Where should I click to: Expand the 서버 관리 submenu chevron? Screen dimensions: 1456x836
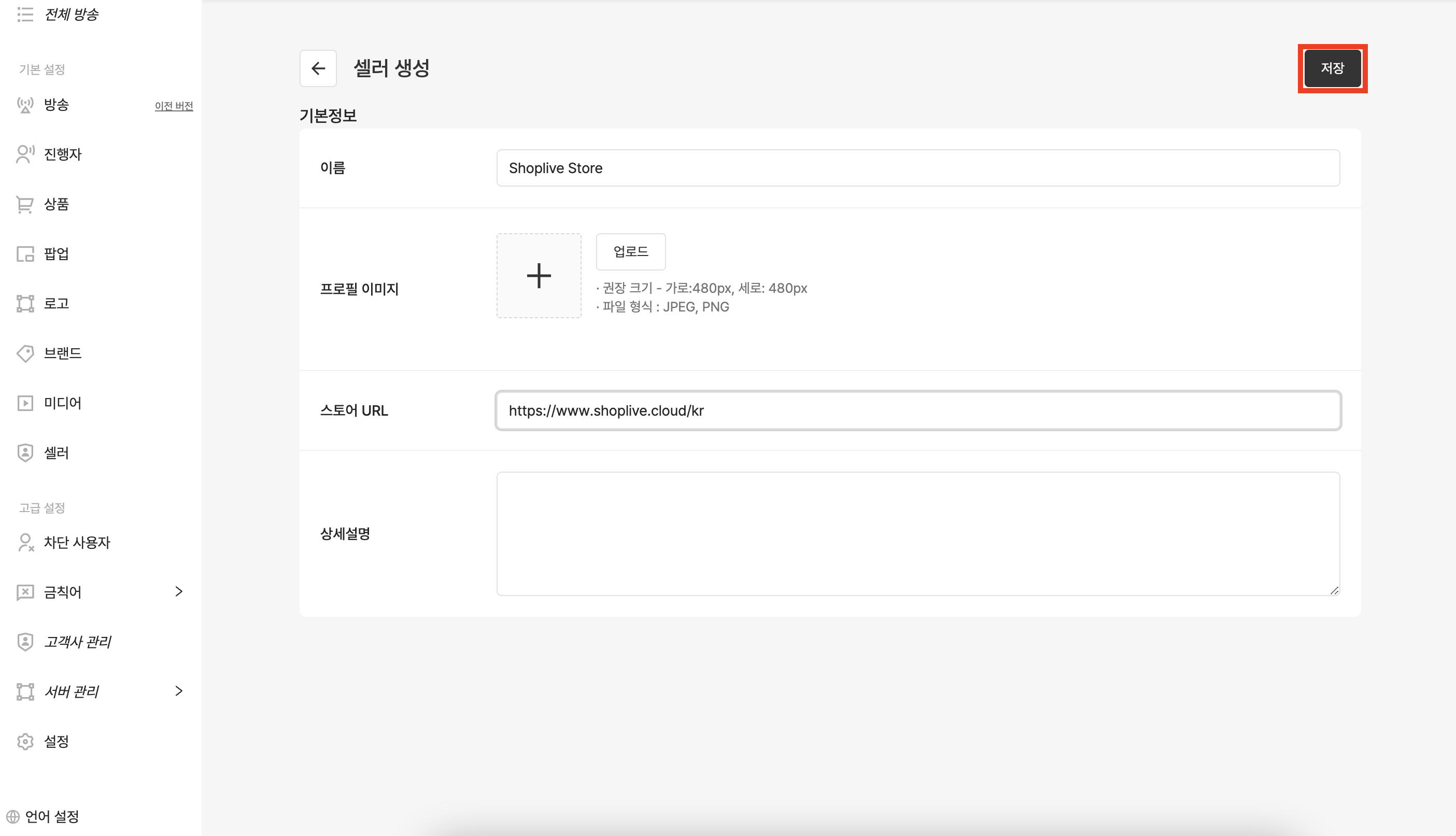pyautogui.click(x=178, y=691)
